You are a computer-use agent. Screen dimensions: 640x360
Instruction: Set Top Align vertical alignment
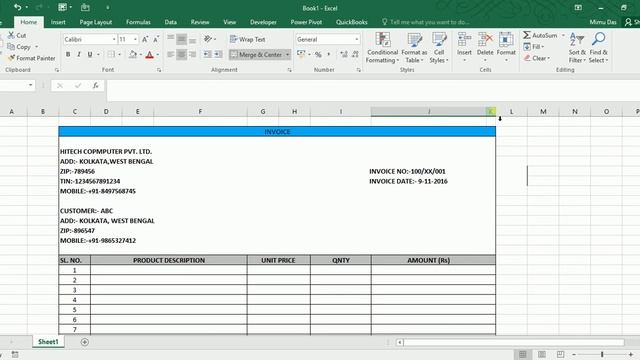coord(171,39)
